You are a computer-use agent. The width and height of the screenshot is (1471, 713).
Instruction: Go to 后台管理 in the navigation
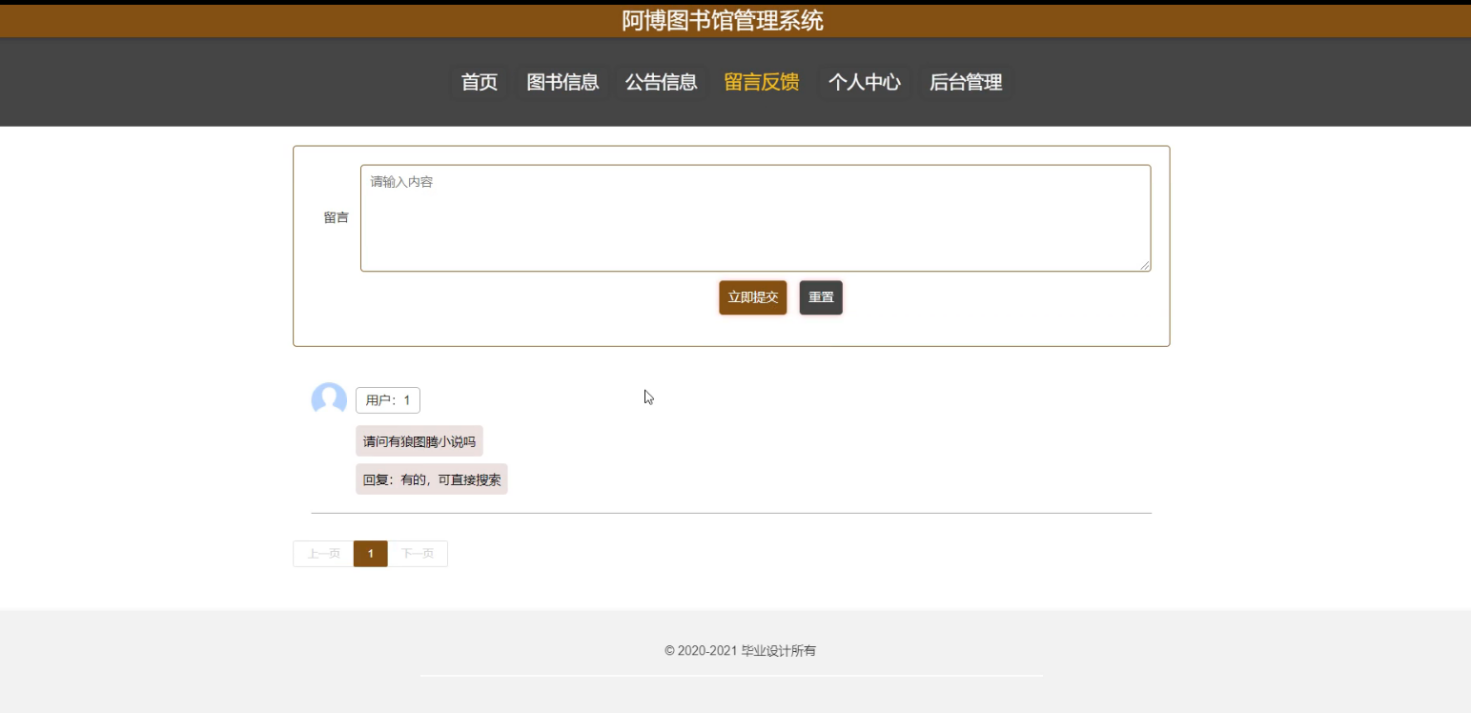(x=965, y=82)
